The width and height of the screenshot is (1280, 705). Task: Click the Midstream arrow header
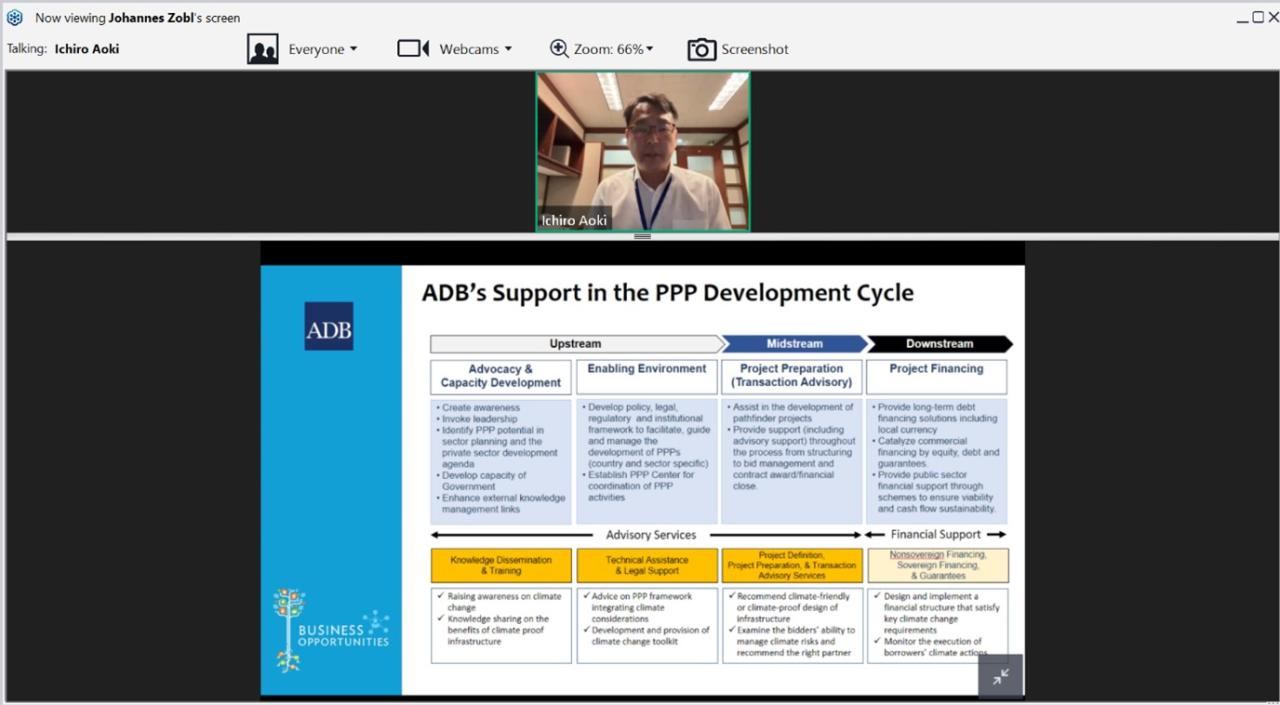[x=795, y=344]
